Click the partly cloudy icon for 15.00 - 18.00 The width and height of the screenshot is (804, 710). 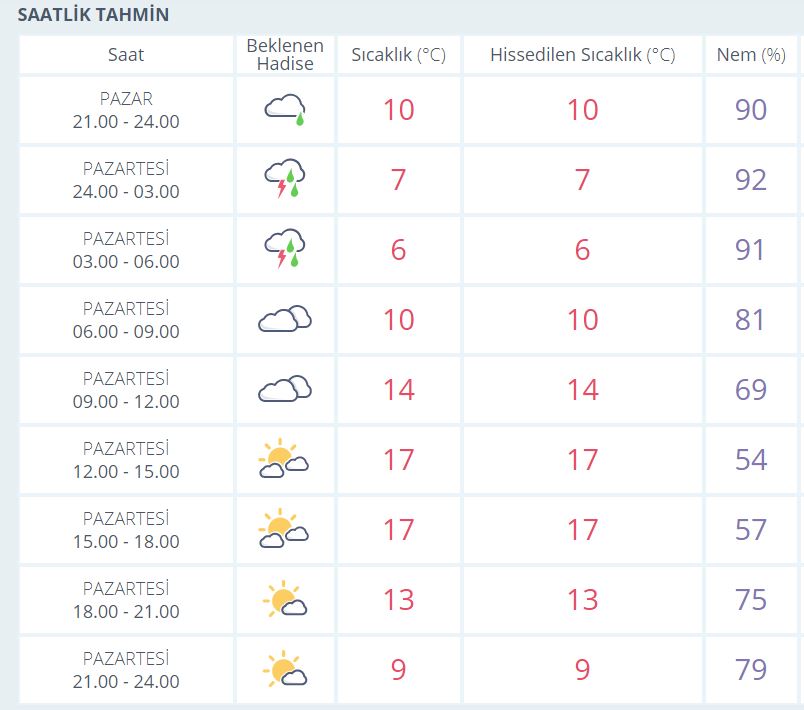point(284,528)
